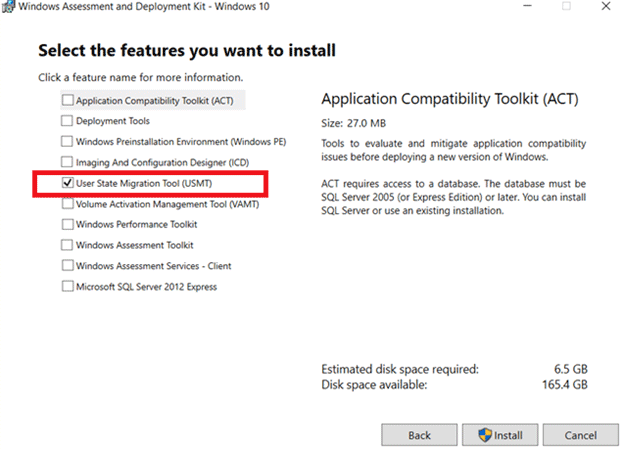Image resolution: width=620 pixels, height=450 pixels.
Task: Minimize the installer window
Action: tap(527, 6)
